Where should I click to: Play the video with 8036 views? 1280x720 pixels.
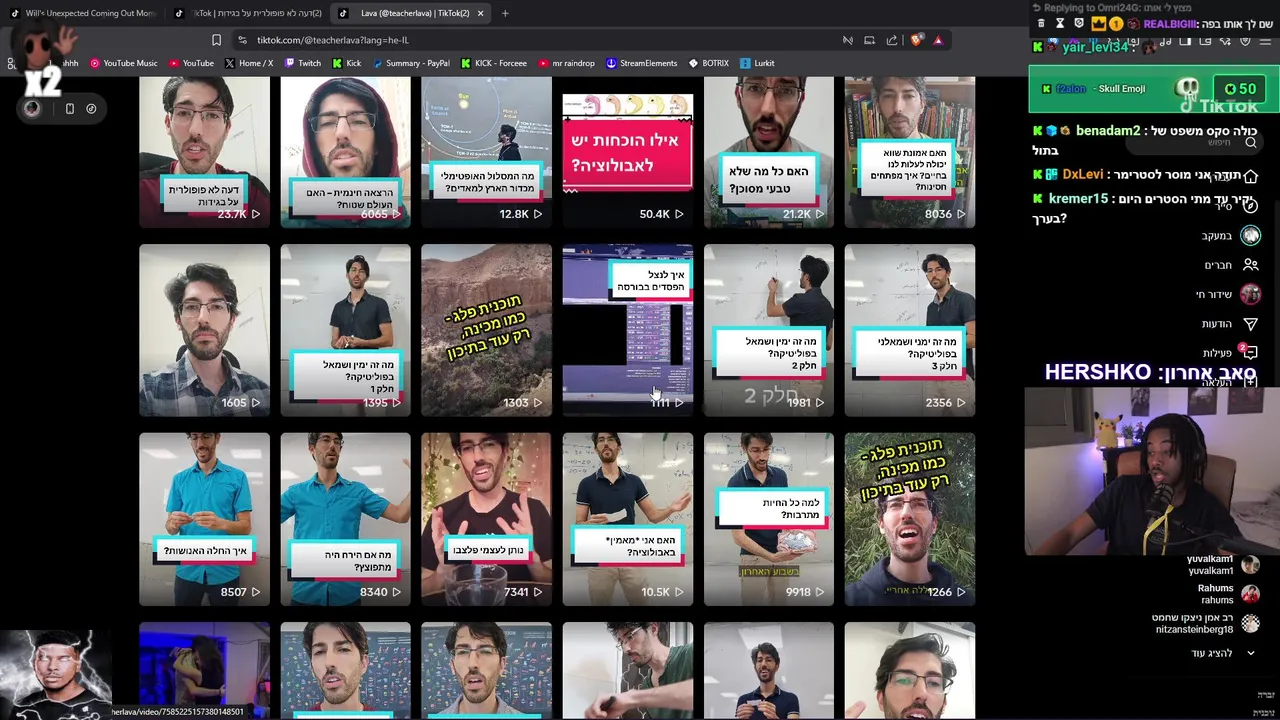click(909, 152)
